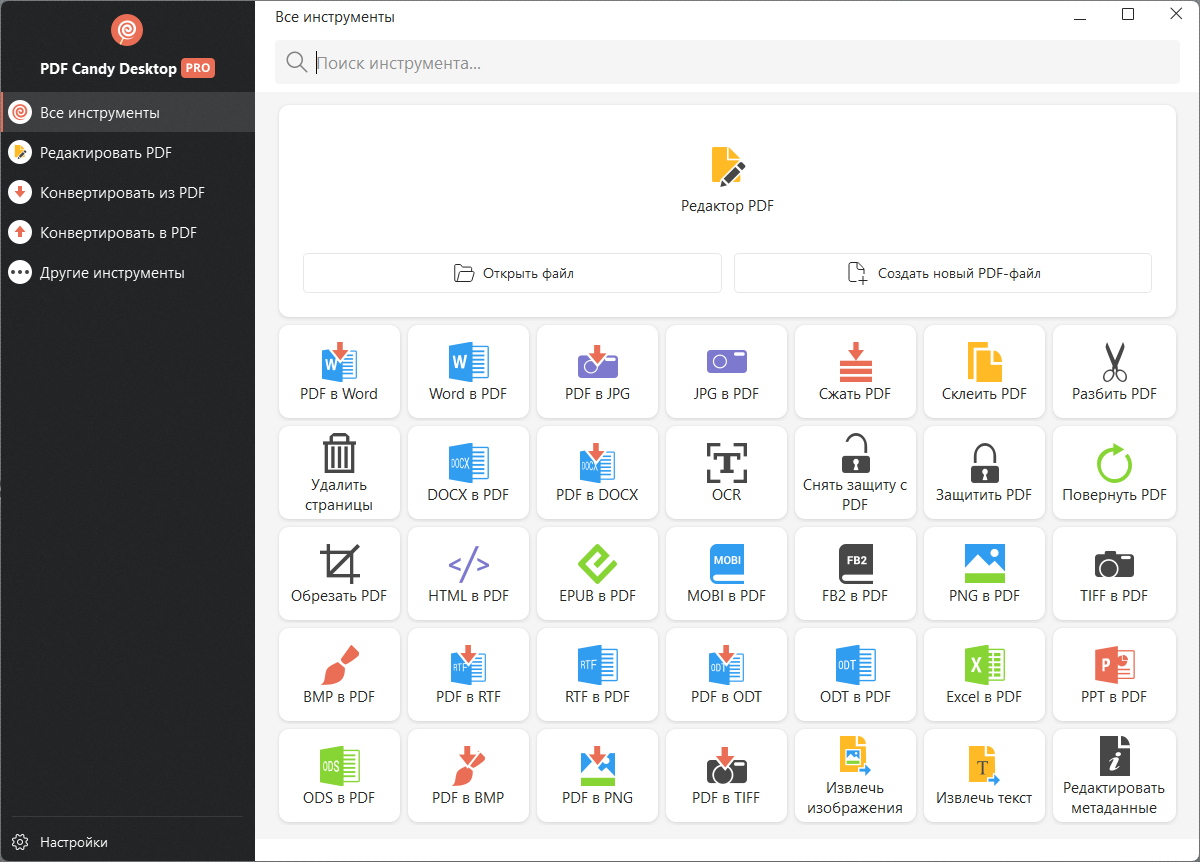Open Конвертировать в PDF category

pos(128,232)
